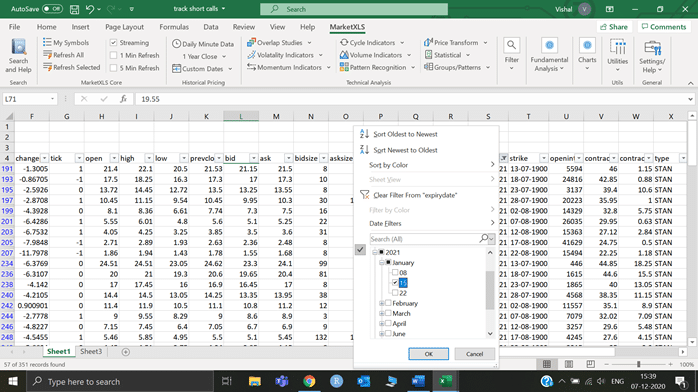The width and height of the screenshot is (698, 392).
Task: Undo the last action
Action: [x=90, y=9]
